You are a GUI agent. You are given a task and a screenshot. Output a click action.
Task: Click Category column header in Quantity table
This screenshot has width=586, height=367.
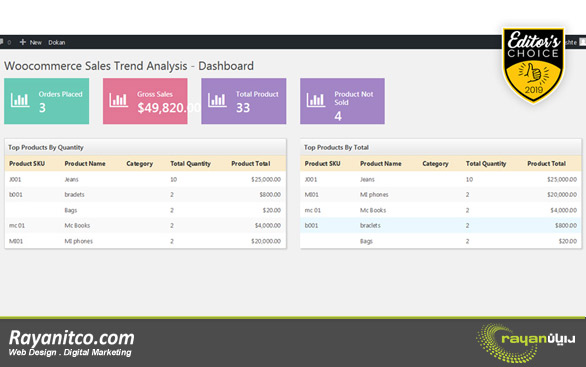click(139, 164)
